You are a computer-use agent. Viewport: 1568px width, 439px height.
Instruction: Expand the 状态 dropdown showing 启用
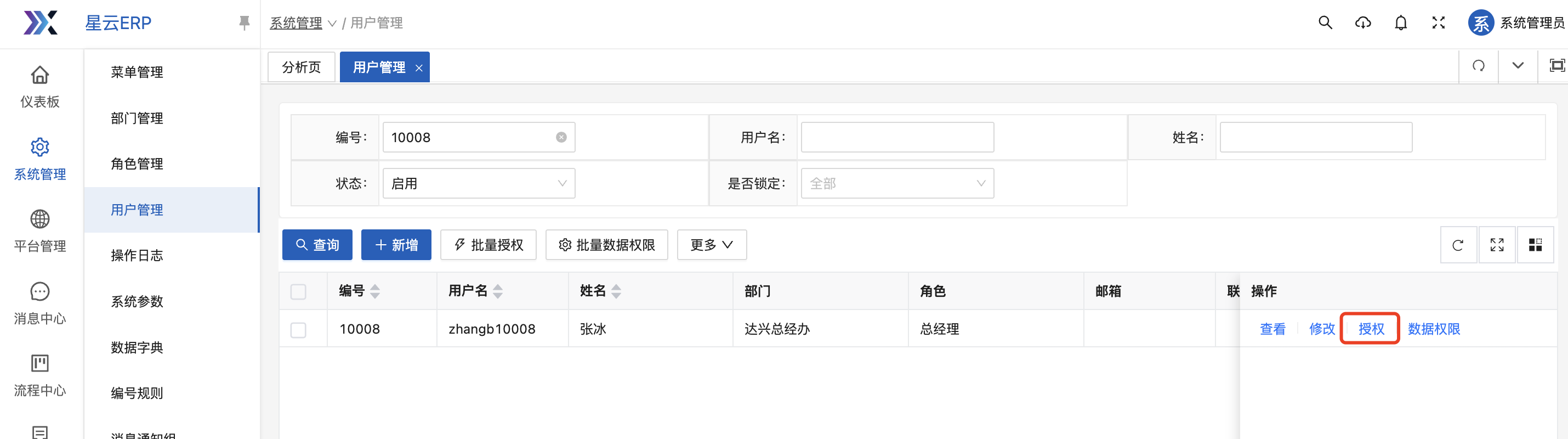479,183
